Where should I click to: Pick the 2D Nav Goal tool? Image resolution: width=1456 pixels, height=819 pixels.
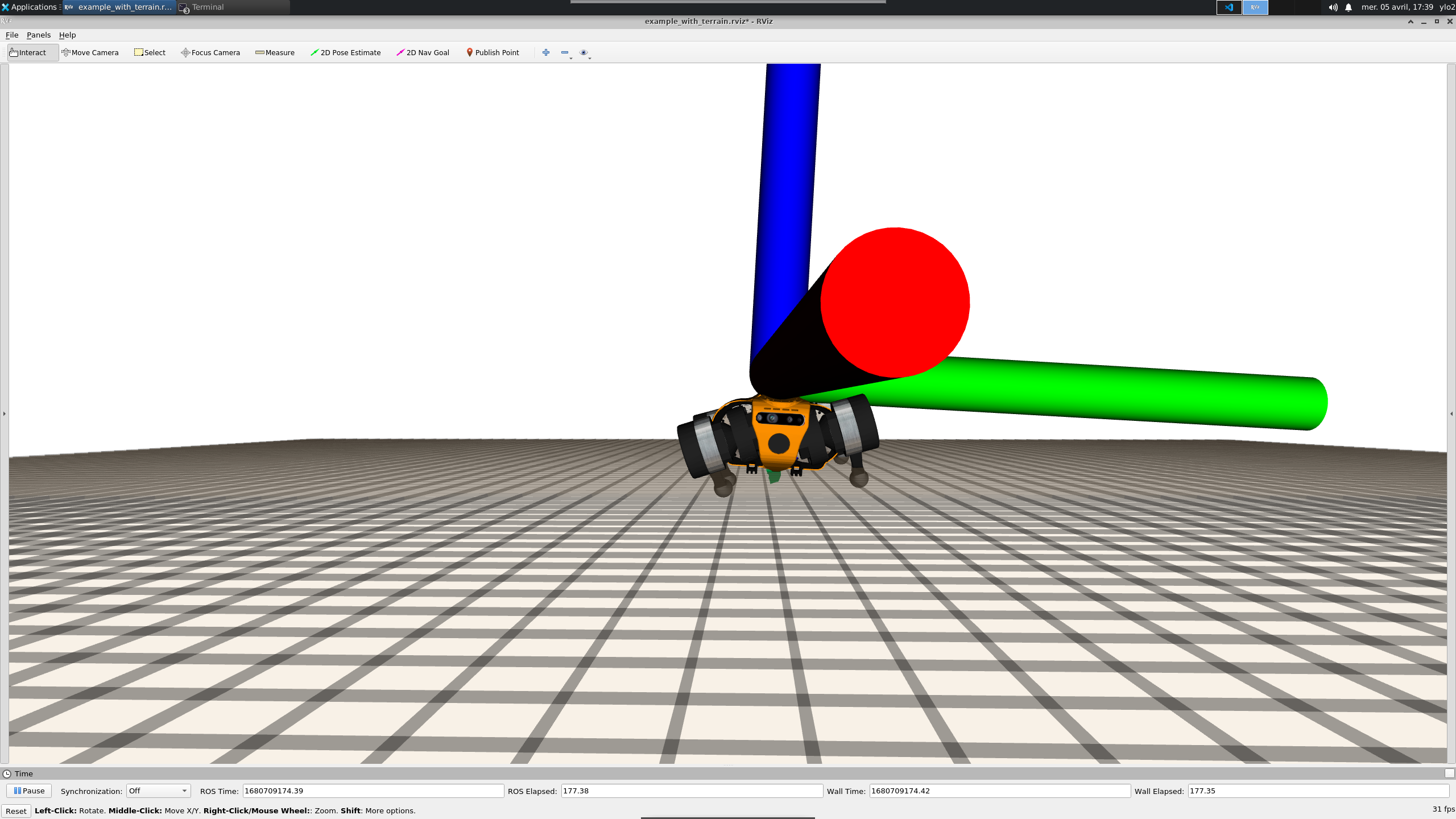coord(423,52)
